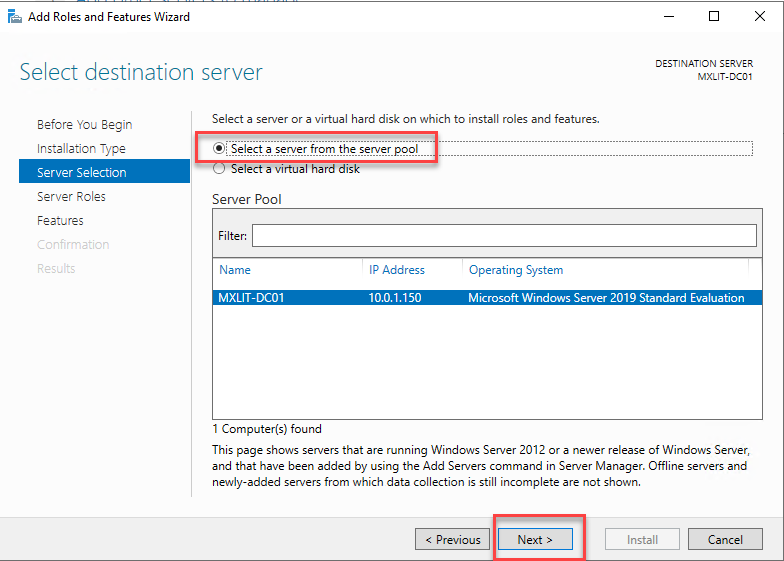Viewport: 784px width, 561px height.
Task: Click Next to continue the wizard
Action: (x=535, y=539)
